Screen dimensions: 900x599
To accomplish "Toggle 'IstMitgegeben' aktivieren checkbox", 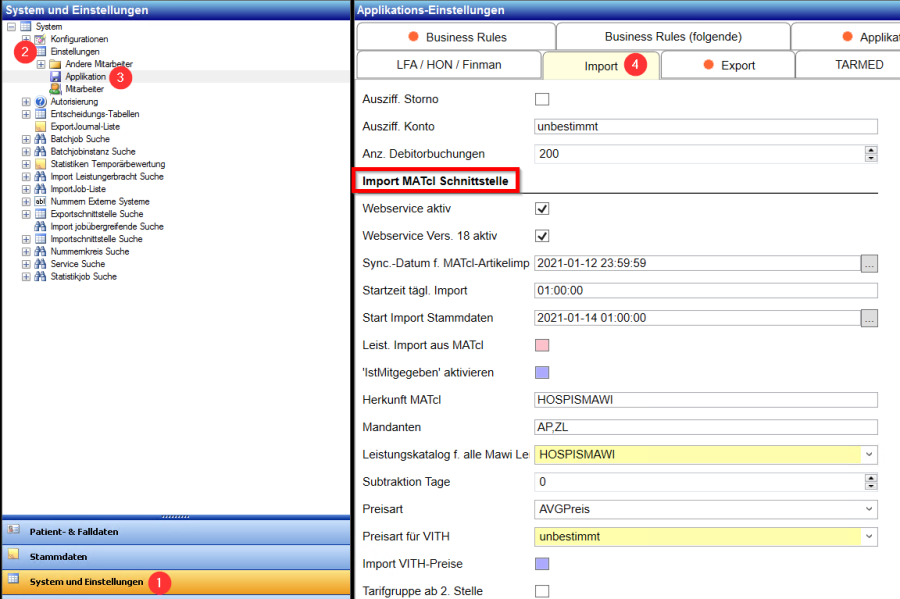I will [542, 372].
